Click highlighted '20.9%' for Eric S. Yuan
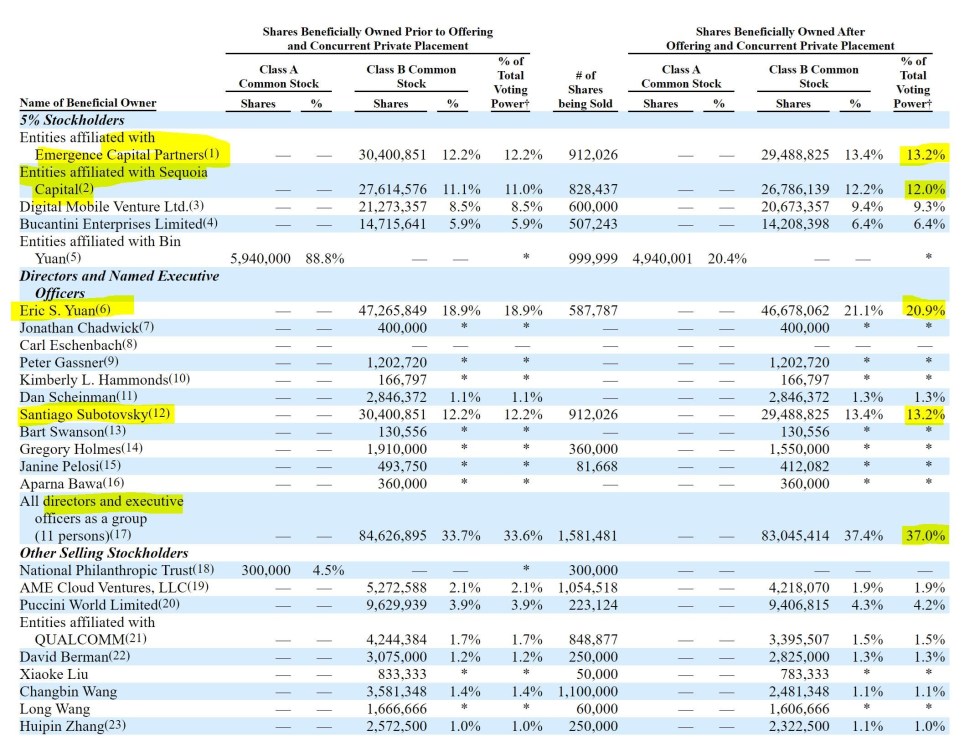The height and width of the screenshot is (751, 980). 926,311
